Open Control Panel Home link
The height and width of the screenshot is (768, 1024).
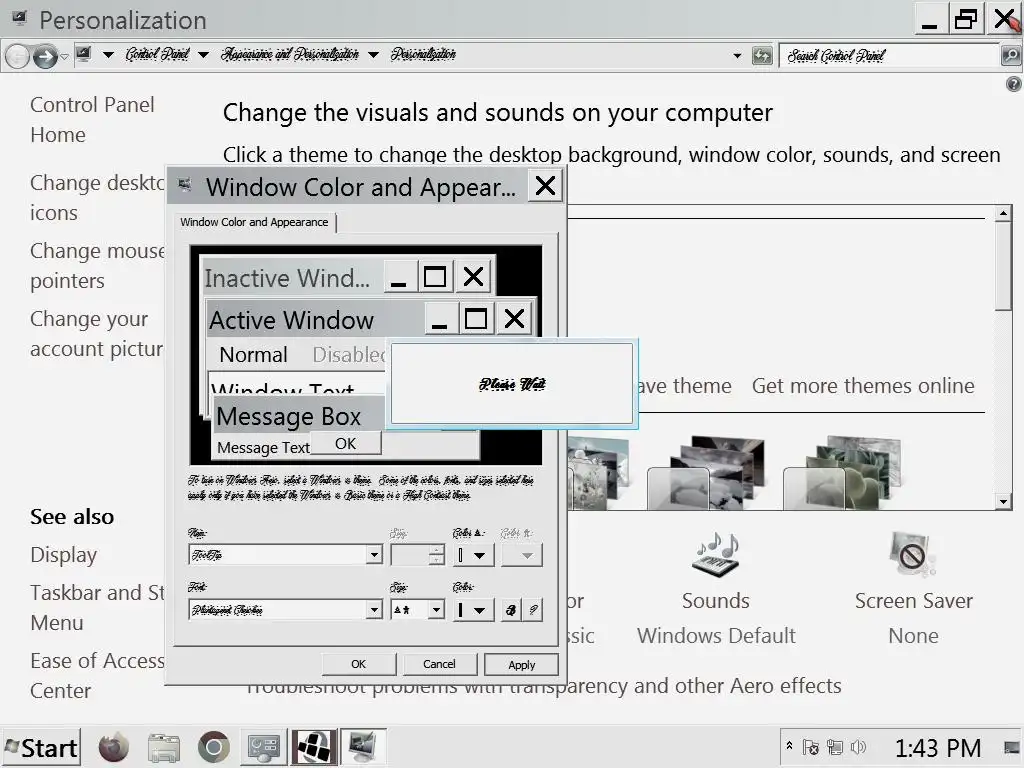point(92,120)
